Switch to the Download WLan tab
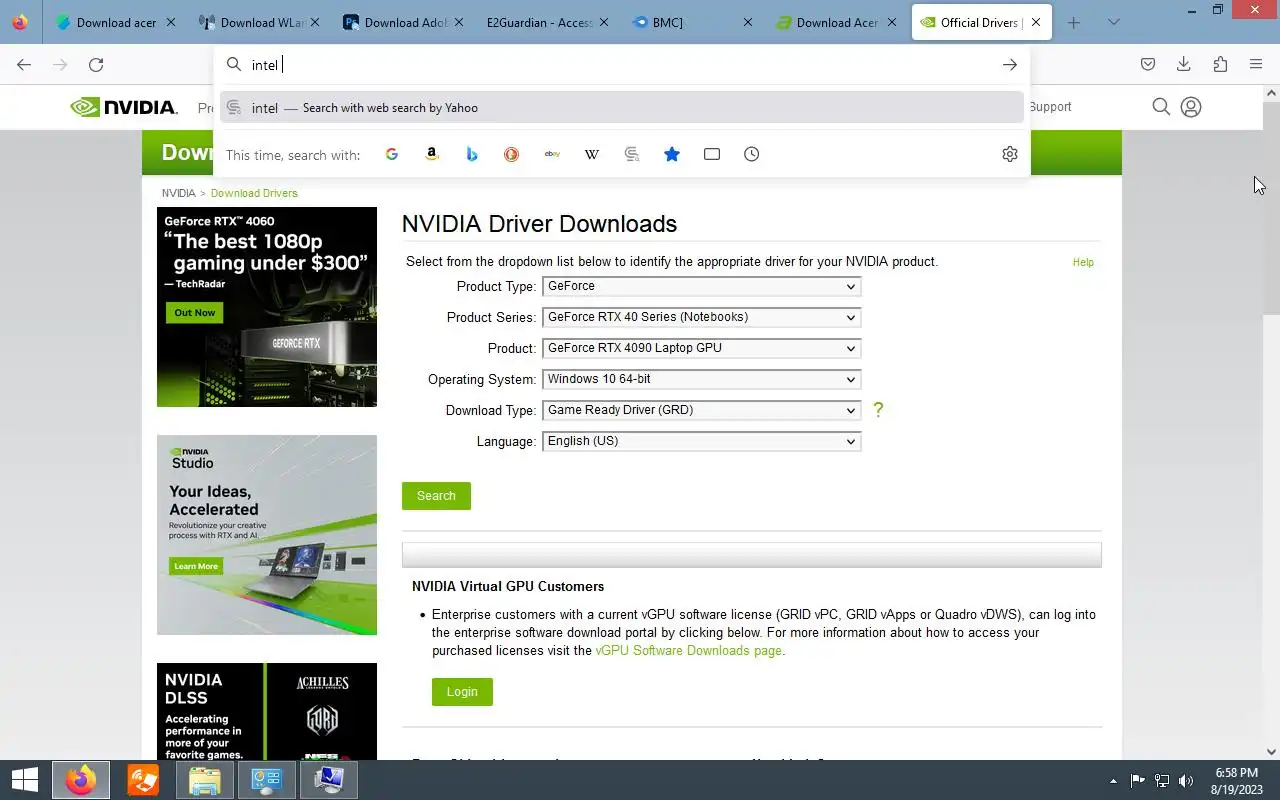The image size is (1280, 800). click(x=260, y=22)
